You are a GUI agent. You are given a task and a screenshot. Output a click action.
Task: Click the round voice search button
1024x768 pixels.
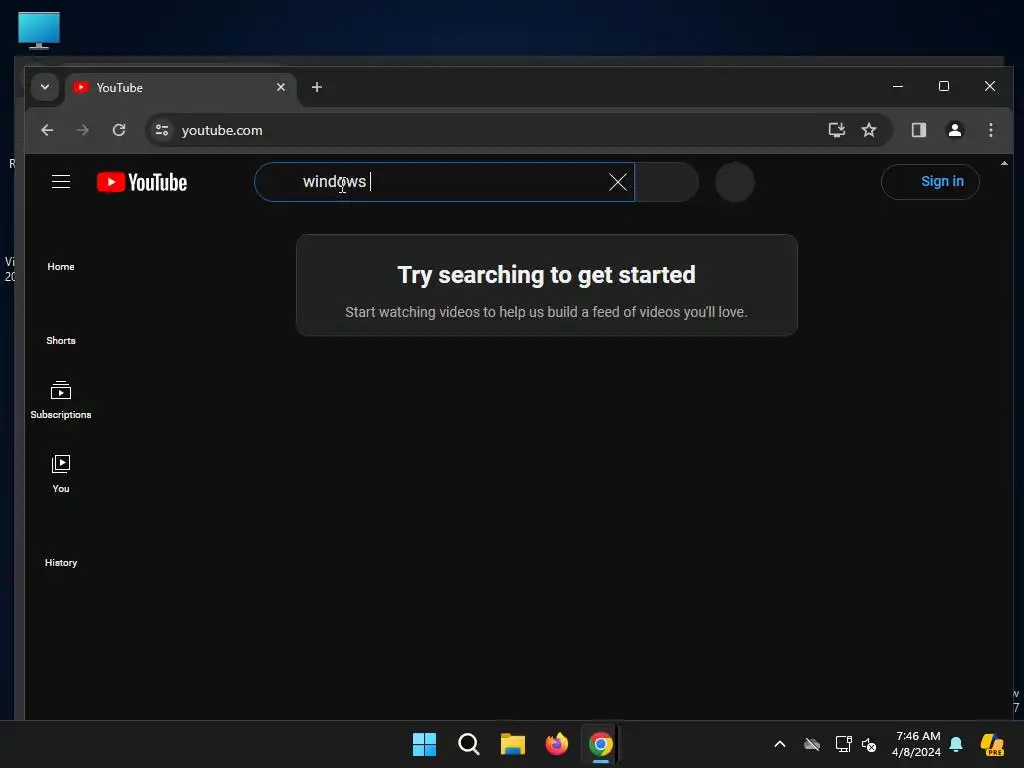(735, 182)
